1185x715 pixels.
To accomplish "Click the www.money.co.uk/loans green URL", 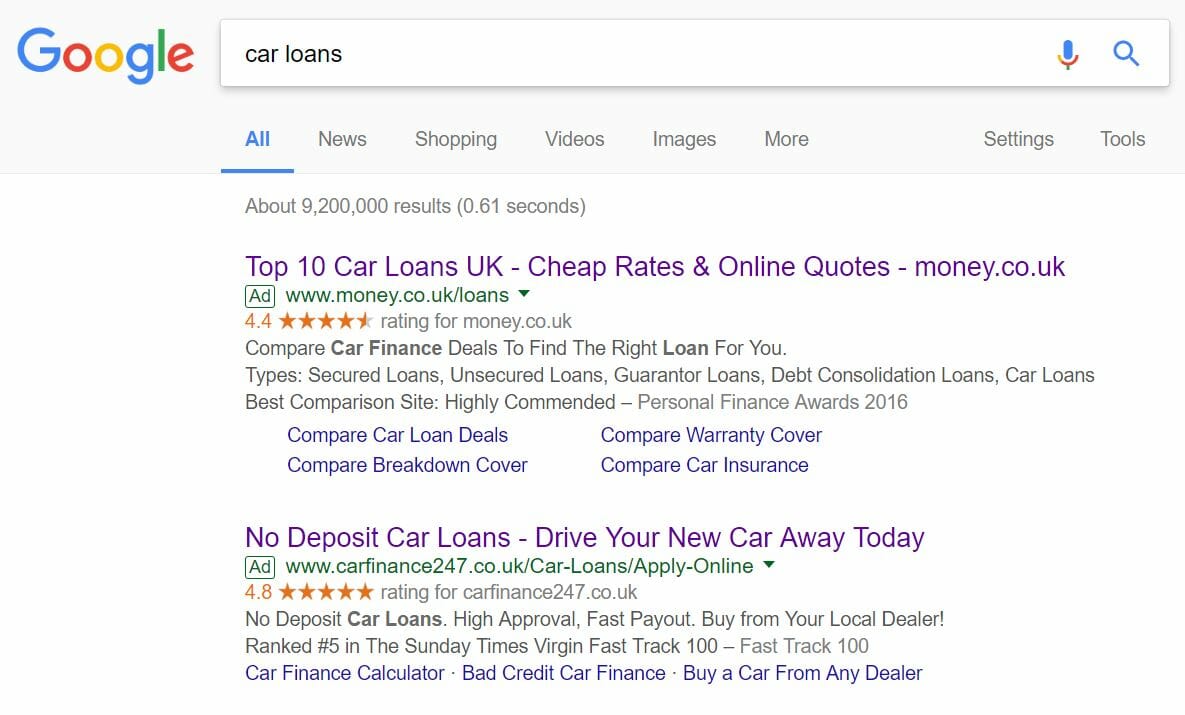I will (397, 295).
